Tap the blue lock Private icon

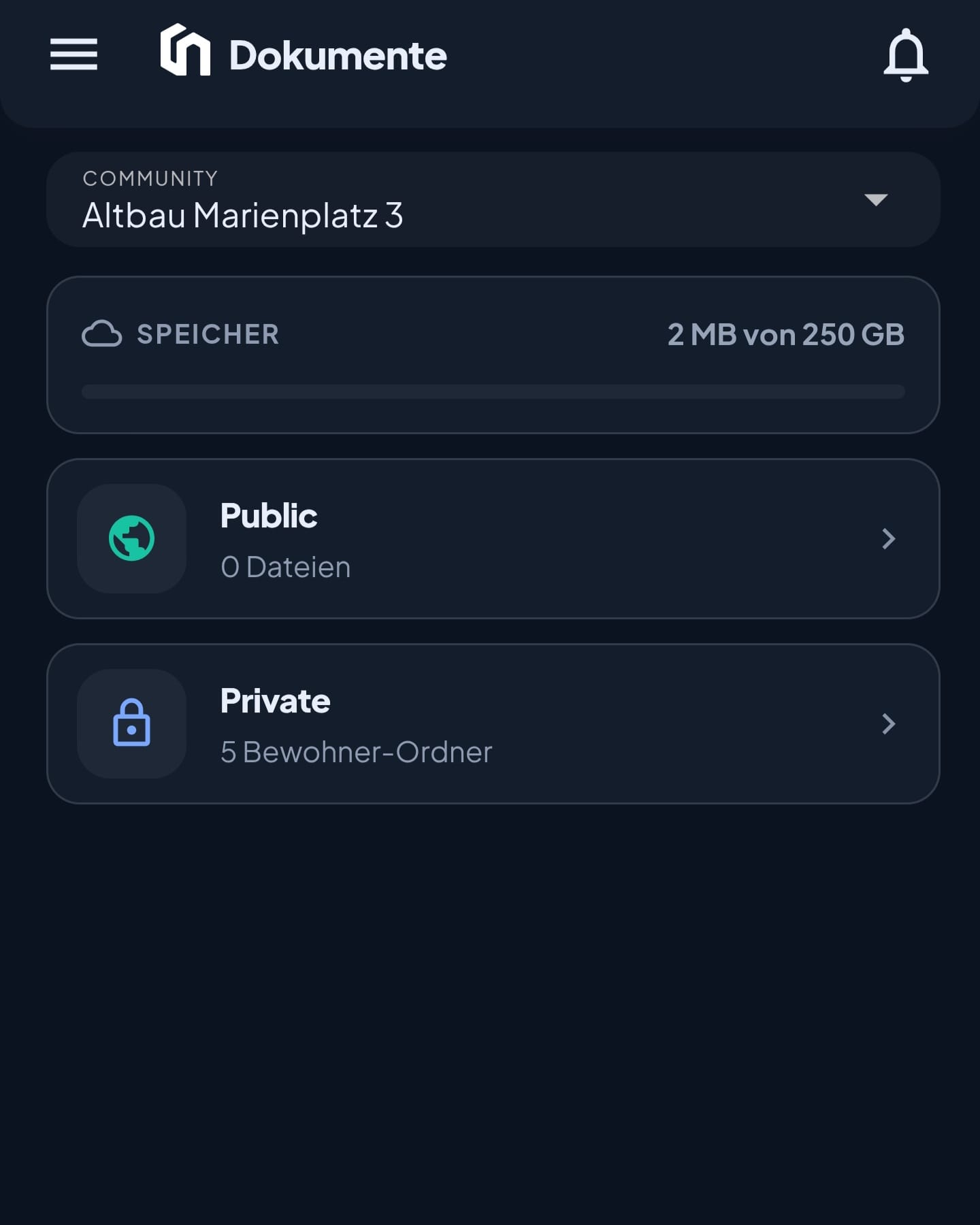(131, 723)
